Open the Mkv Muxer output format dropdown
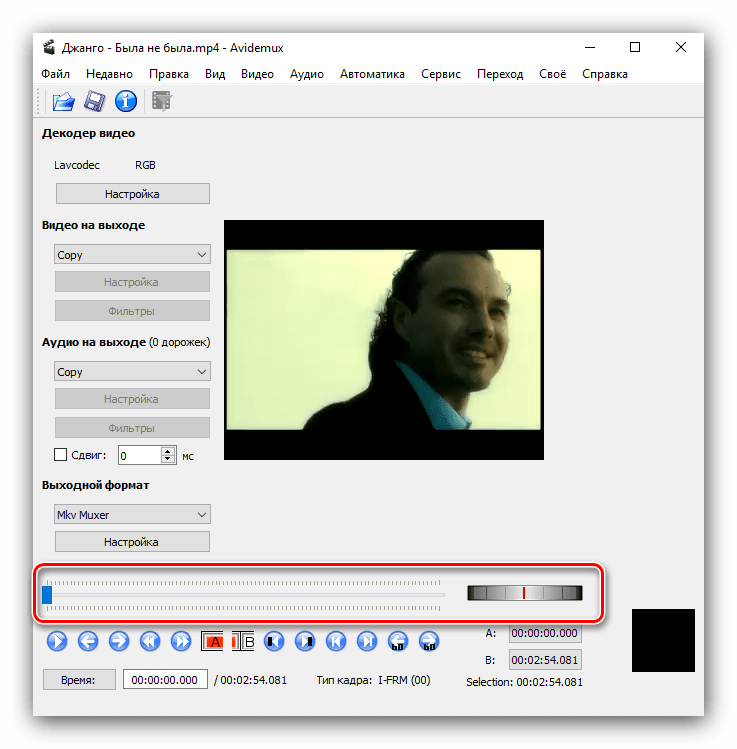 (132, 514)
